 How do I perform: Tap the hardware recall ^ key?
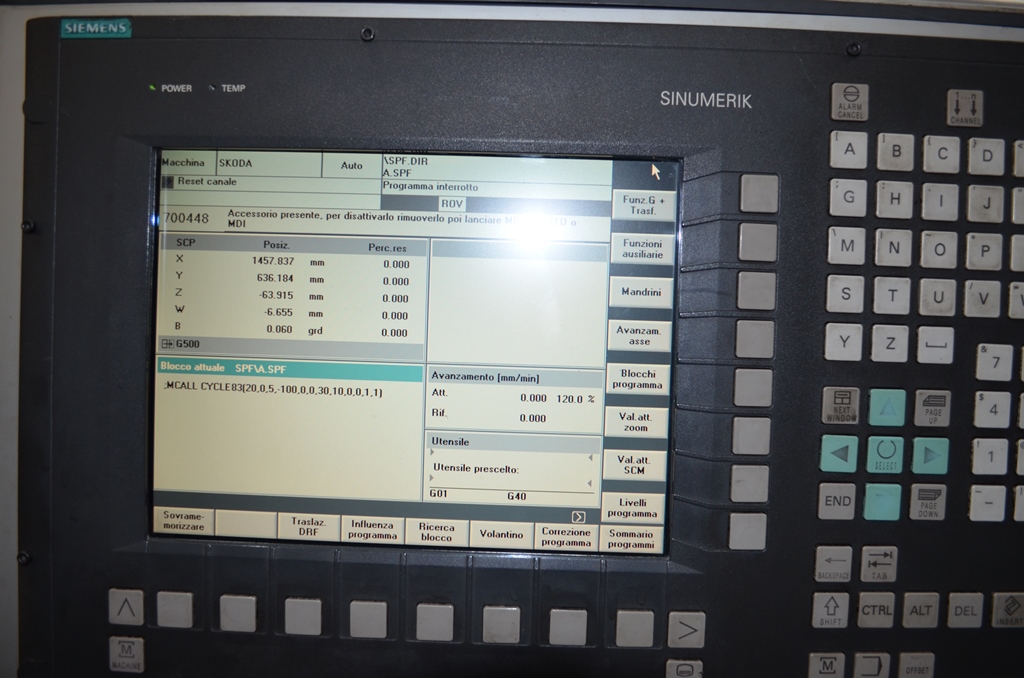(x=126, y=607)
